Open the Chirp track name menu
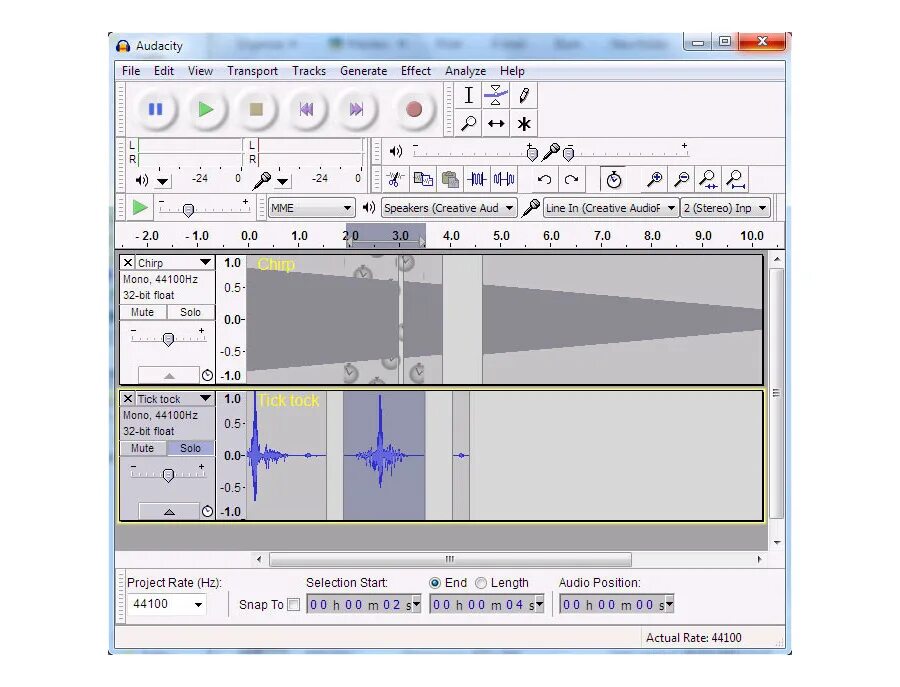 pyautogui.click(x=174, y=263)
